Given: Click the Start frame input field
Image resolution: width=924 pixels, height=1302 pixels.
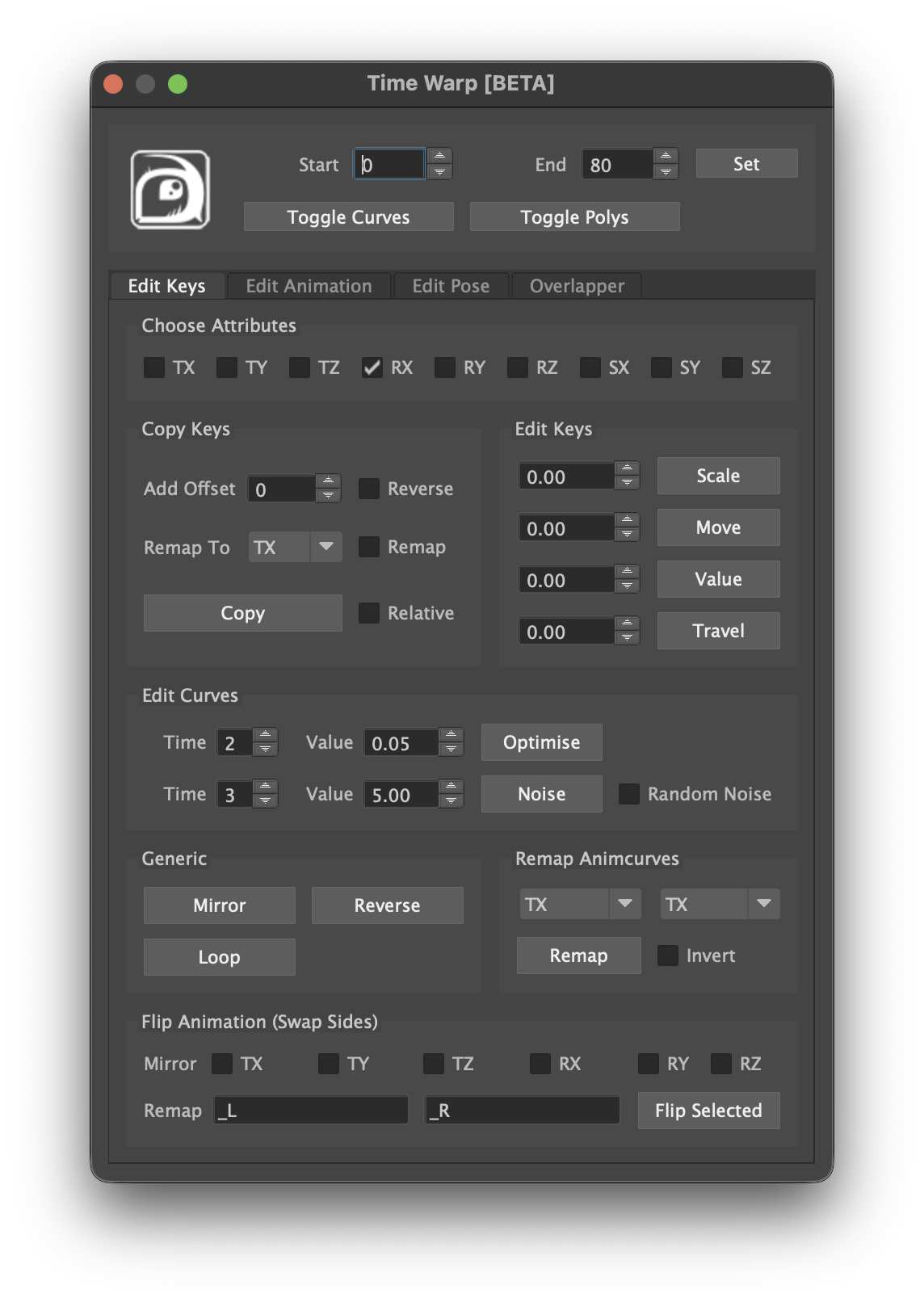Looking at the screenshot, I should [x=389, y=164].
